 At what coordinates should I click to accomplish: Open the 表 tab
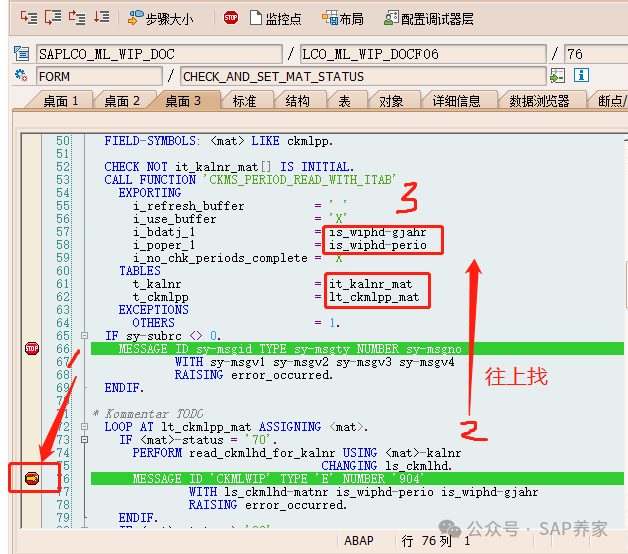[x=345, y=101]
